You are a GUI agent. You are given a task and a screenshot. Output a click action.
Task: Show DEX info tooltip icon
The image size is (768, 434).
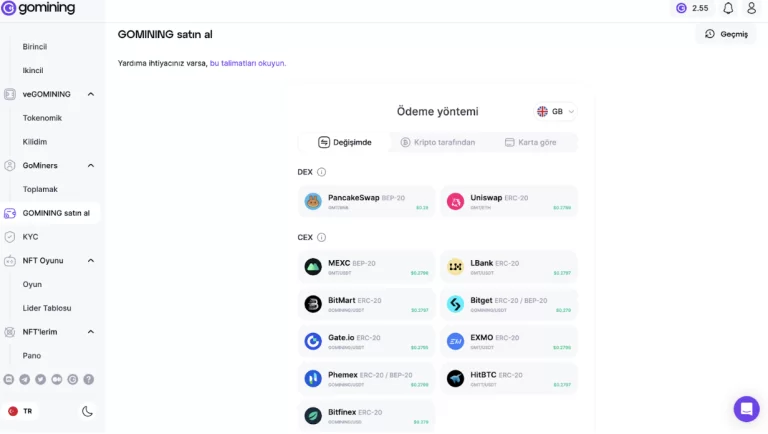[321, 172]
